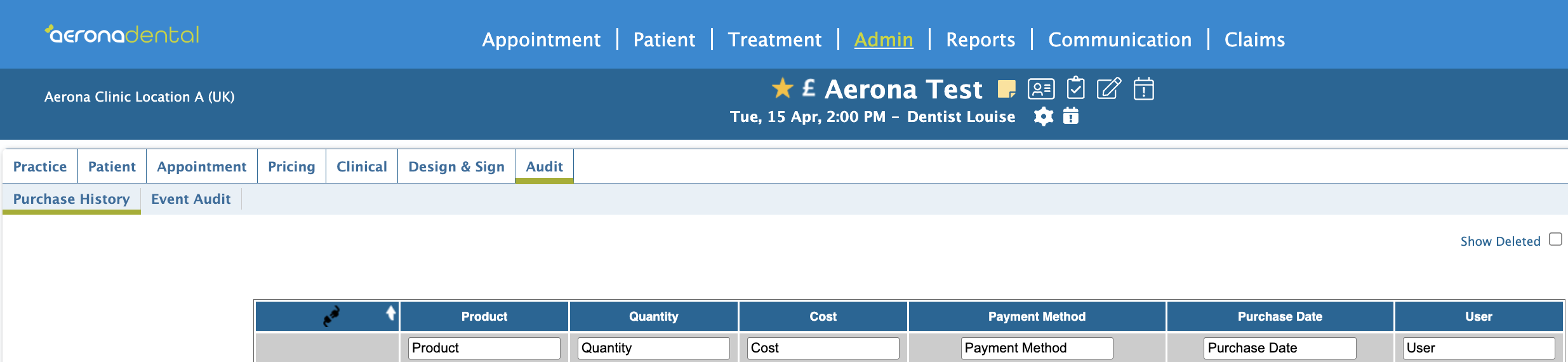Image resolution: width=1568 pixels, height=362 pixels.
Task: Click the Product filter input field
Action: (484, 347)
